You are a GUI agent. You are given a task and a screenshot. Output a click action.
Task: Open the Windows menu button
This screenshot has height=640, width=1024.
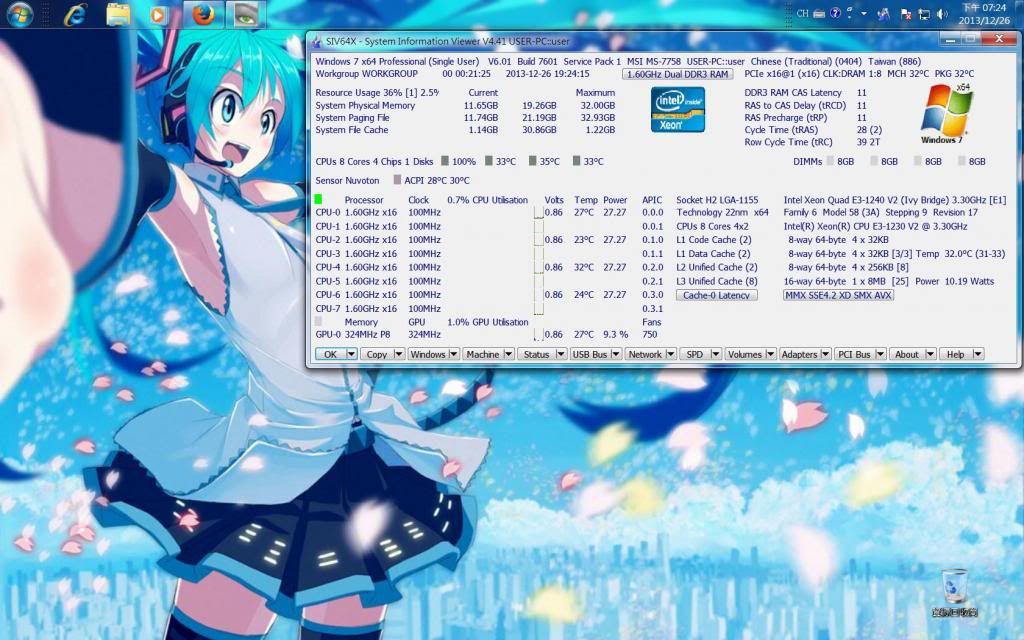[428, 354]
